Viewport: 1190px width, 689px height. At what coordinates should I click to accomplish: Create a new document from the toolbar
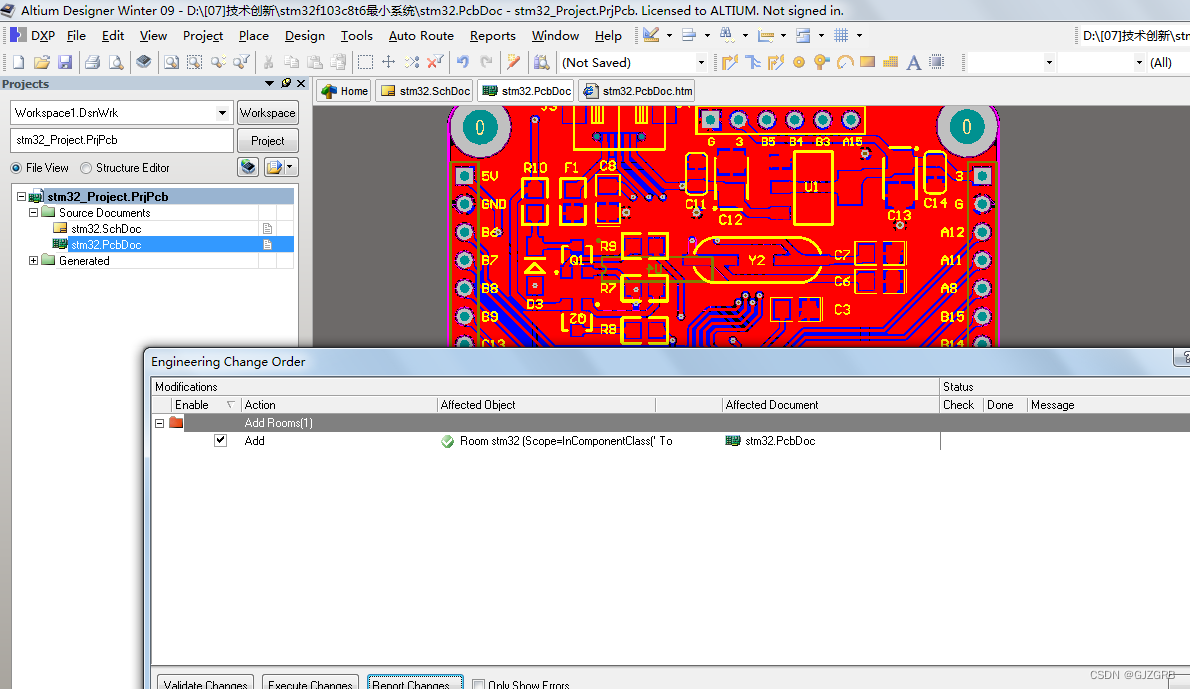(x=19, y=62)
